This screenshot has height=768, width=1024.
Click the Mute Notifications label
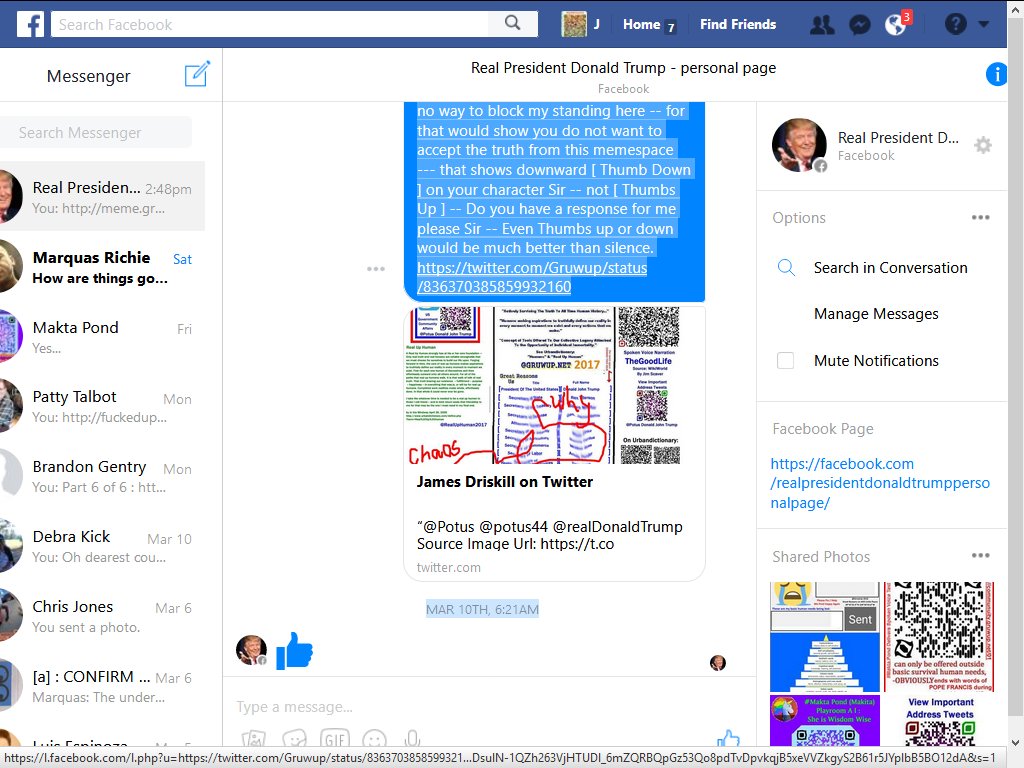pyautogui.click(x=876, y=360)
